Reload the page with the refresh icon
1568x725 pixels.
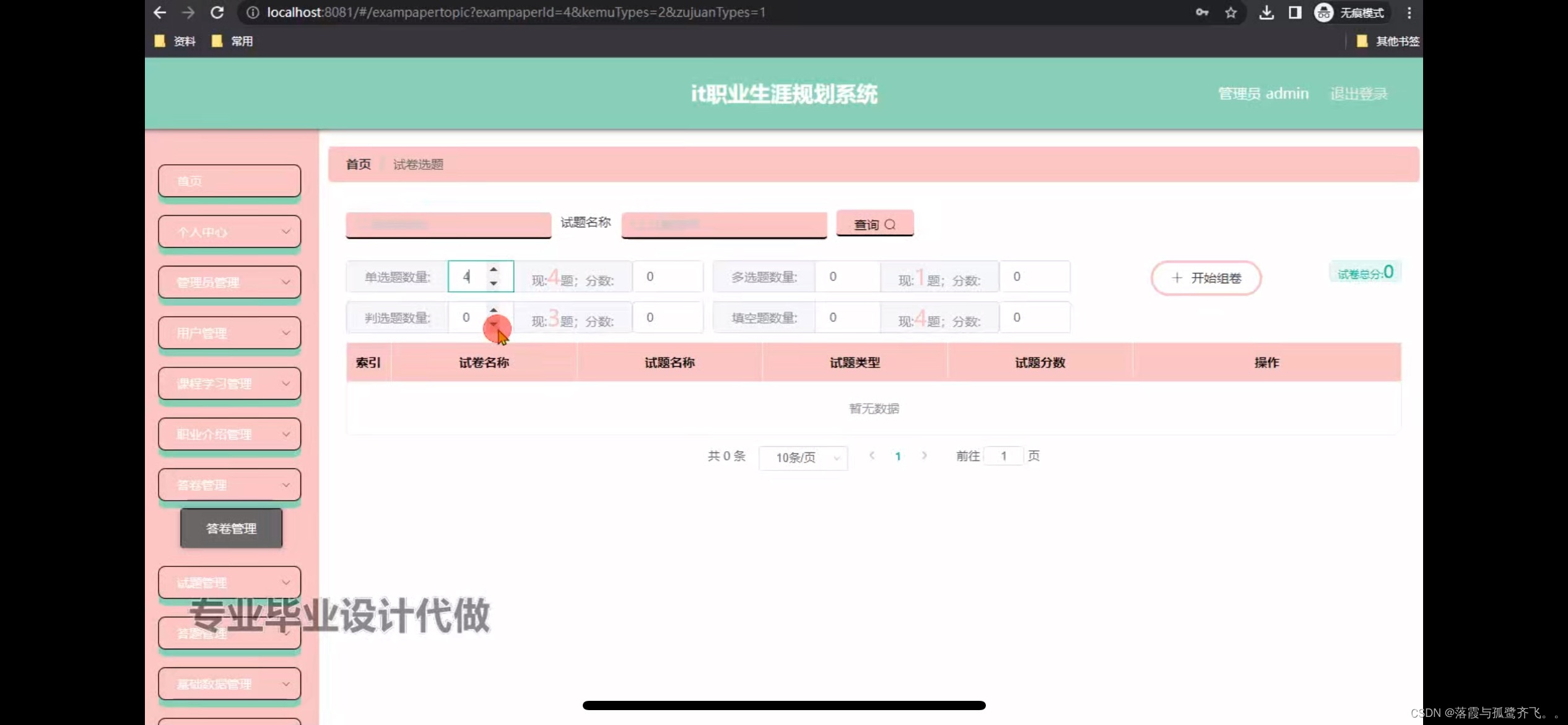(217, 12)
